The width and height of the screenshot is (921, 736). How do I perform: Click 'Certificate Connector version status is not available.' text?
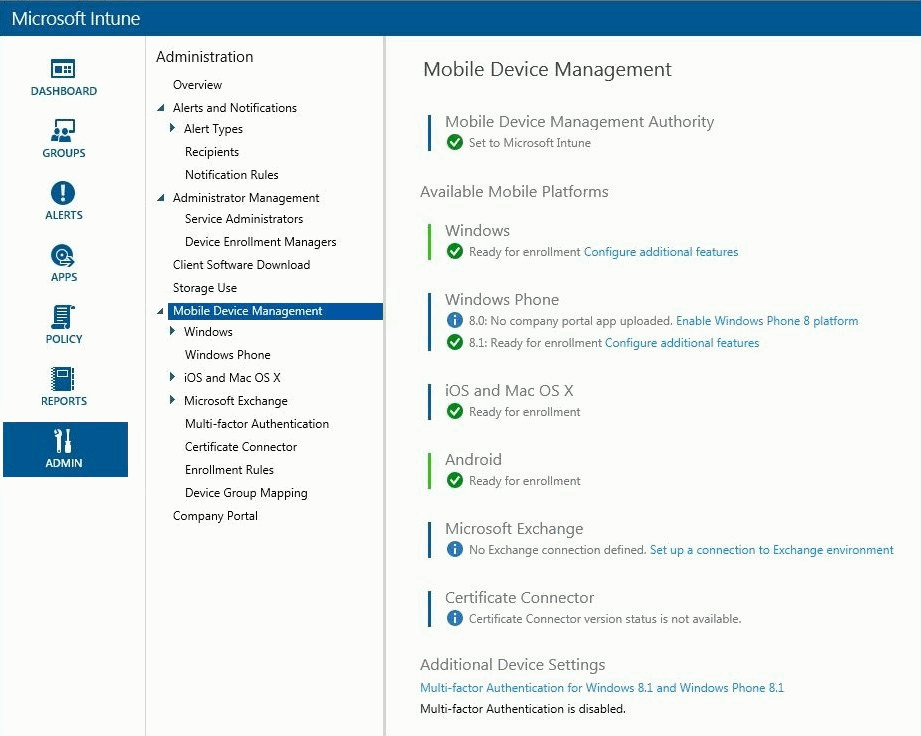[605, 619]
